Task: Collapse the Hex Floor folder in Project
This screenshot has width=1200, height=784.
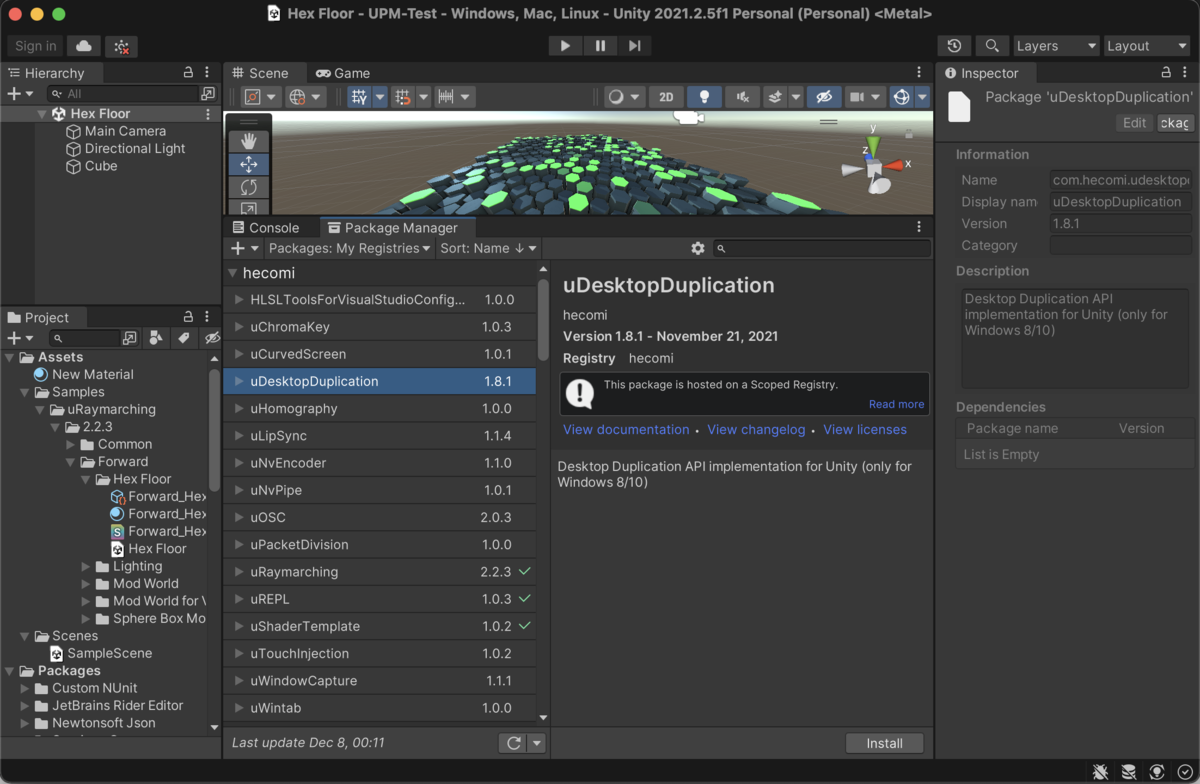Action: 85,479
